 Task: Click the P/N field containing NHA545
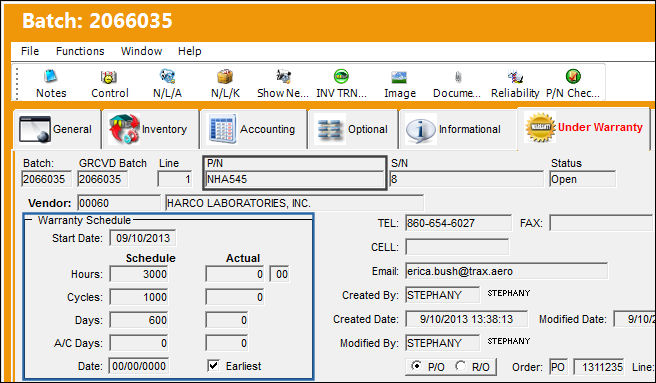click(295, 180)
